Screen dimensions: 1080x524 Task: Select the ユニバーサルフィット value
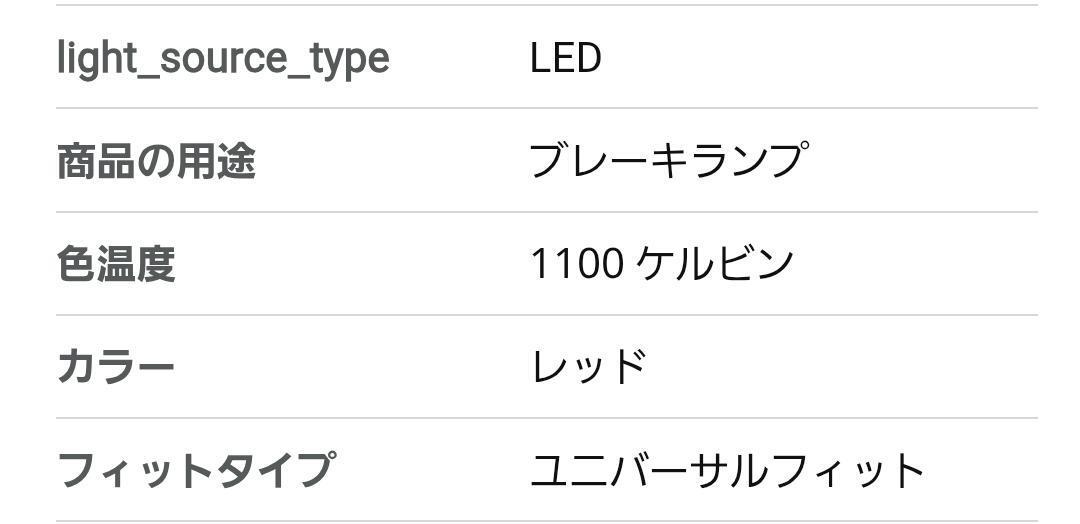coord(727,470)
